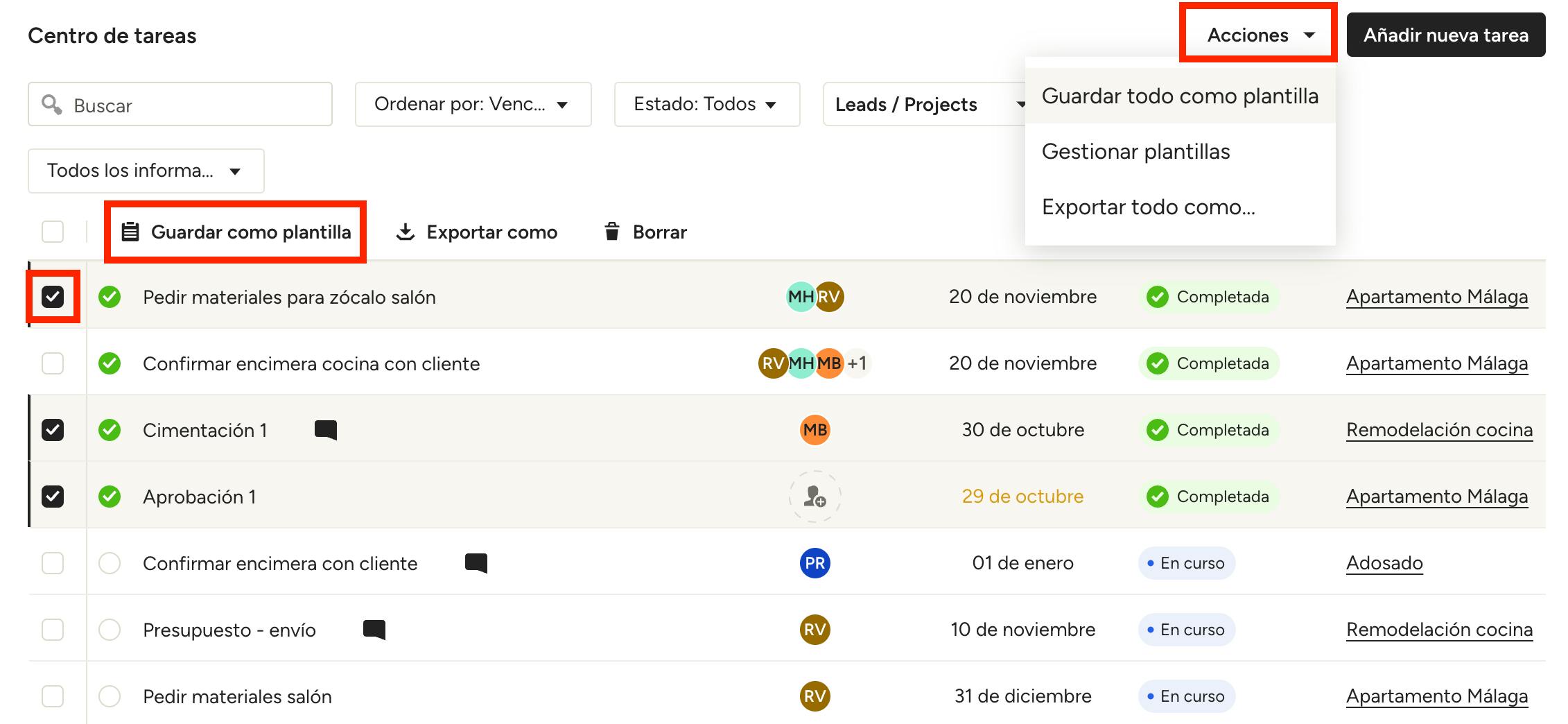Select Exportar todo como... menu option
Image resolution: width=1568 pixels, height=724 pixels.
point(1148,207)
